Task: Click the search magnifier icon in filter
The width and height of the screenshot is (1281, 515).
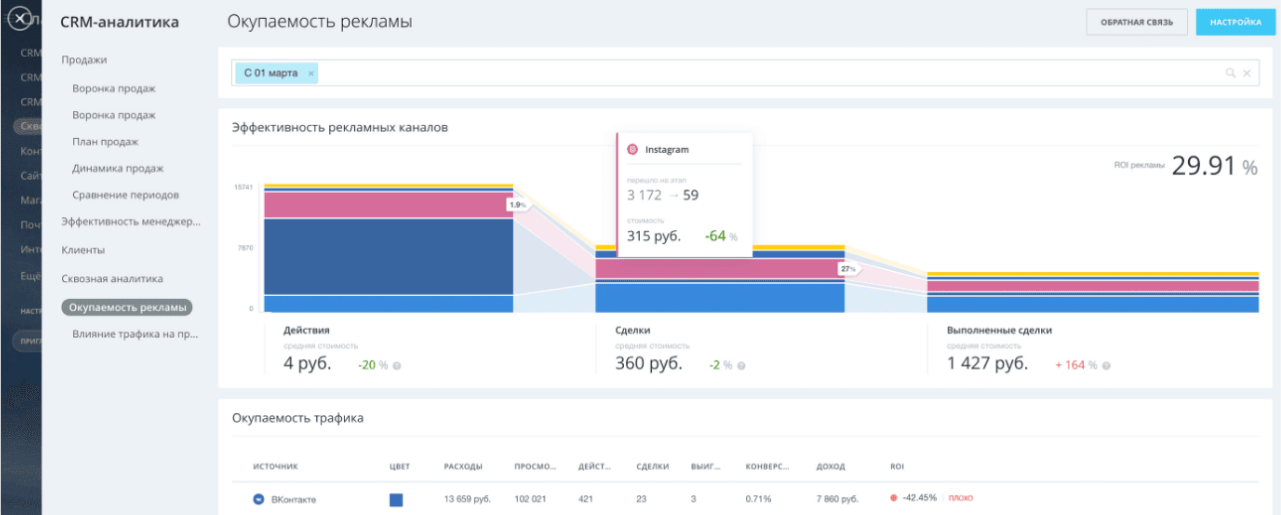Action: (x=1230, y=73)
